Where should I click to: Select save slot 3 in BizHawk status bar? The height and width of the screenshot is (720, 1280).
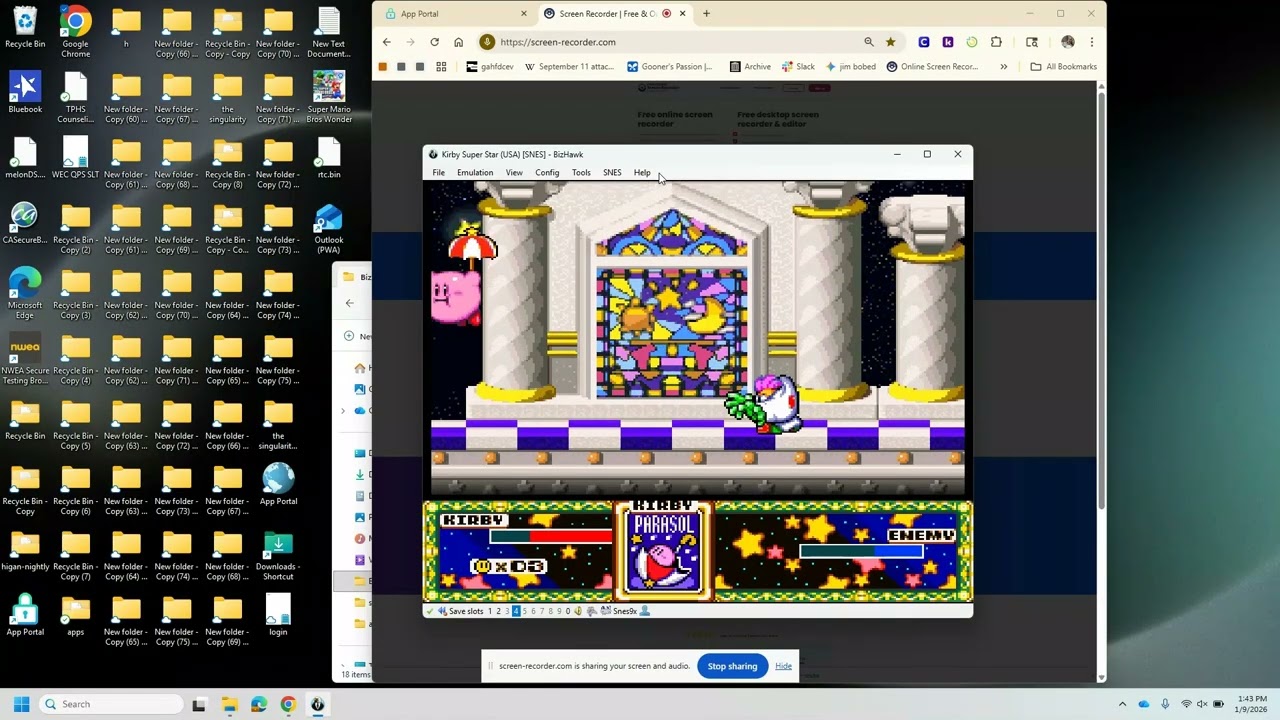click(507, 611)
